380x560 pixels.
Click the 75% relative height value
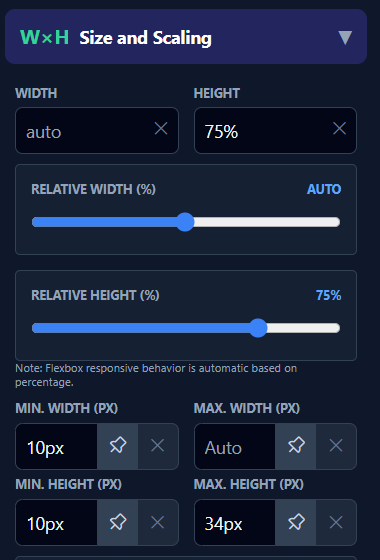click(329, 295)
